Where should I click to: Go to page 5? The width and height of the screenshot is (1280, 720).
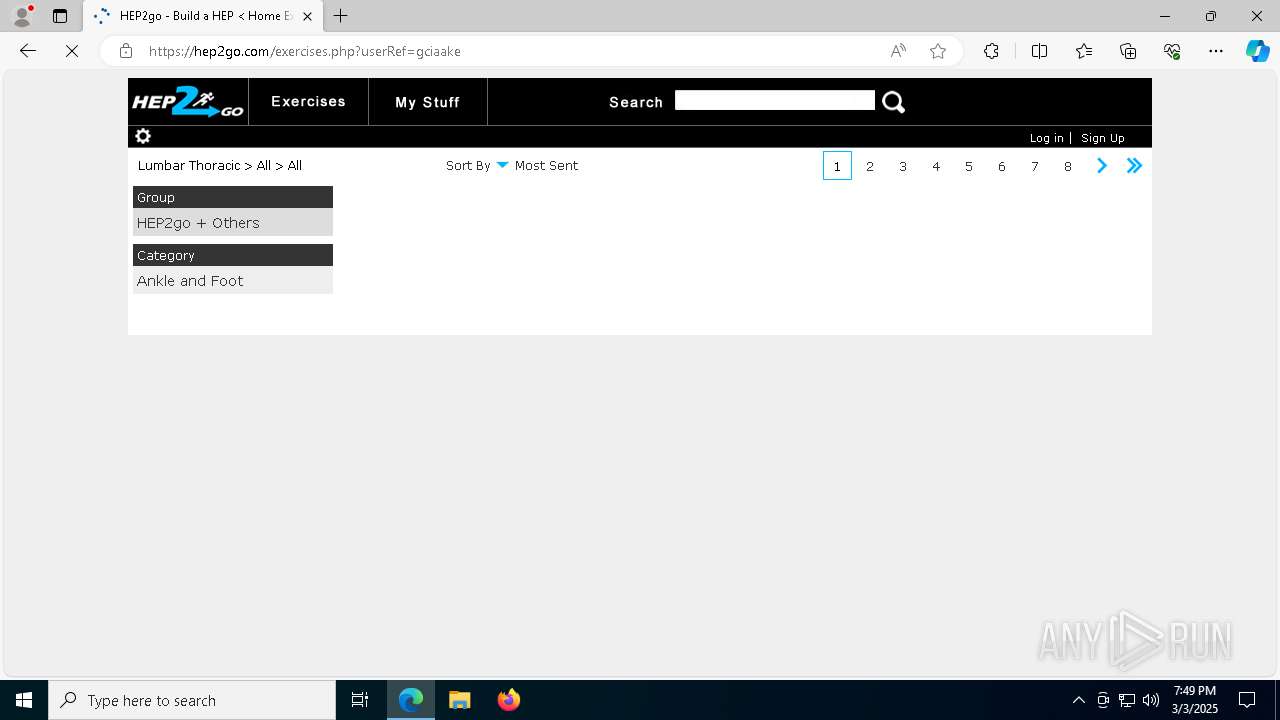pyautogui.click(x=969, y=166)
